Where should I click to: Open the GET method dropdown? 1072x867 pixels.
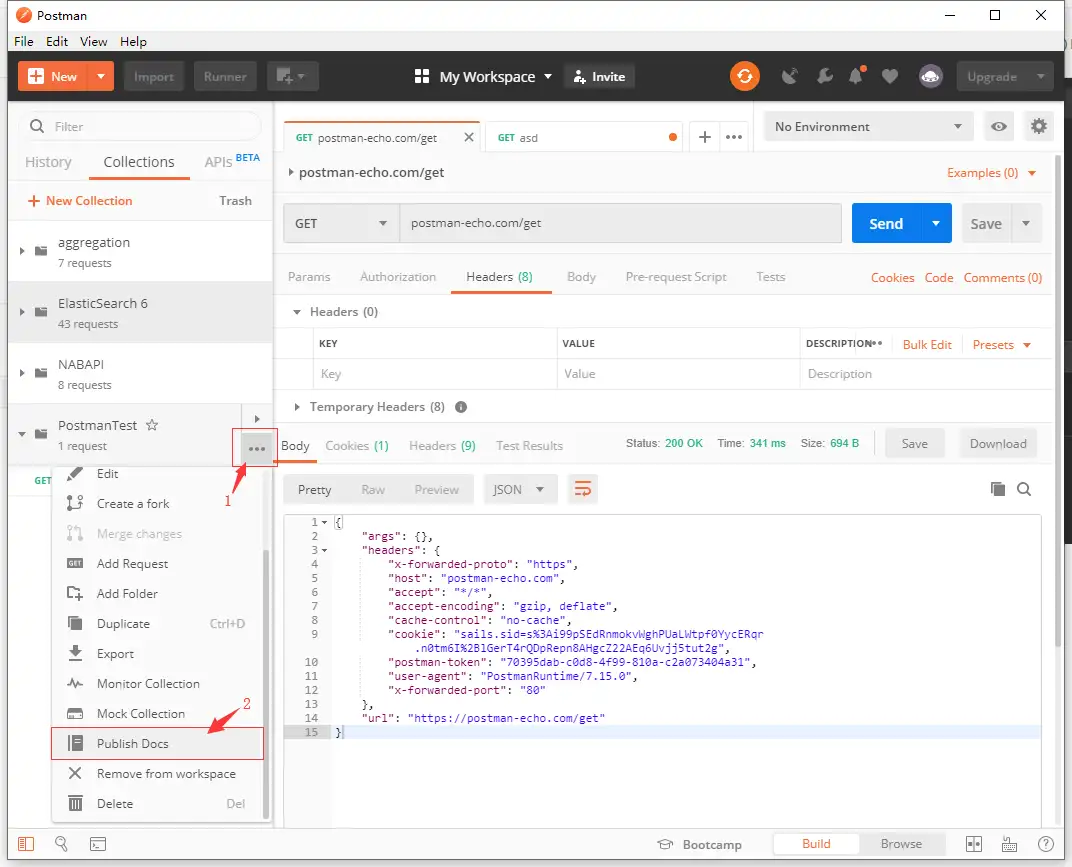click(340, 224)
